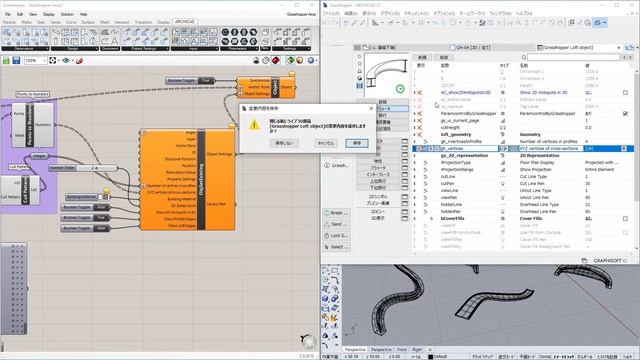The width and height of the screenshot is (640, 360).
Task: Expand the Input ribbon group dropdown
Action: coord(216,49)
